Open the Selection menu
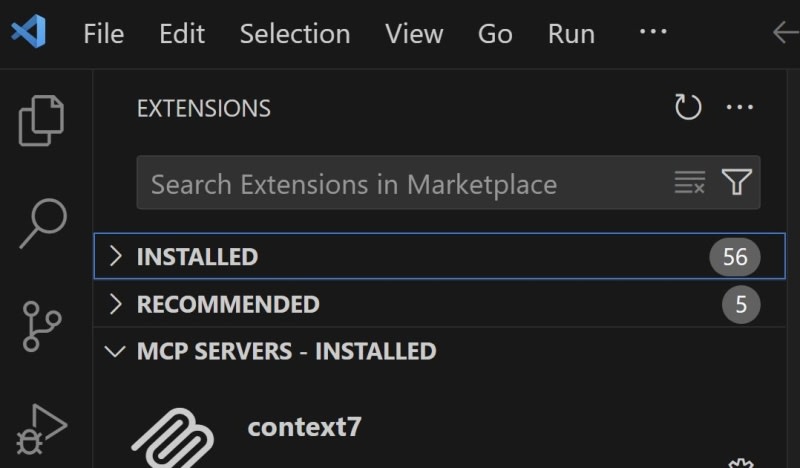800x468 pixels. [x=295, y=34]
